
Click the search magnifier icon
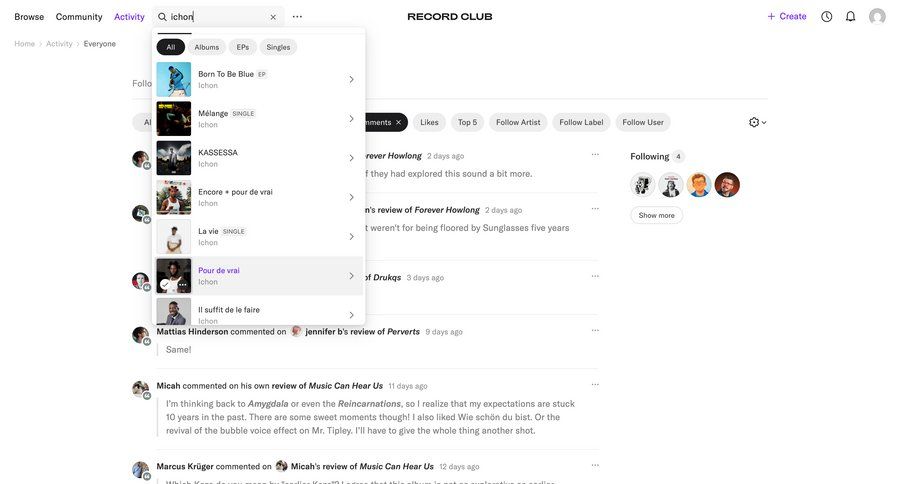(x=162, y=17)
